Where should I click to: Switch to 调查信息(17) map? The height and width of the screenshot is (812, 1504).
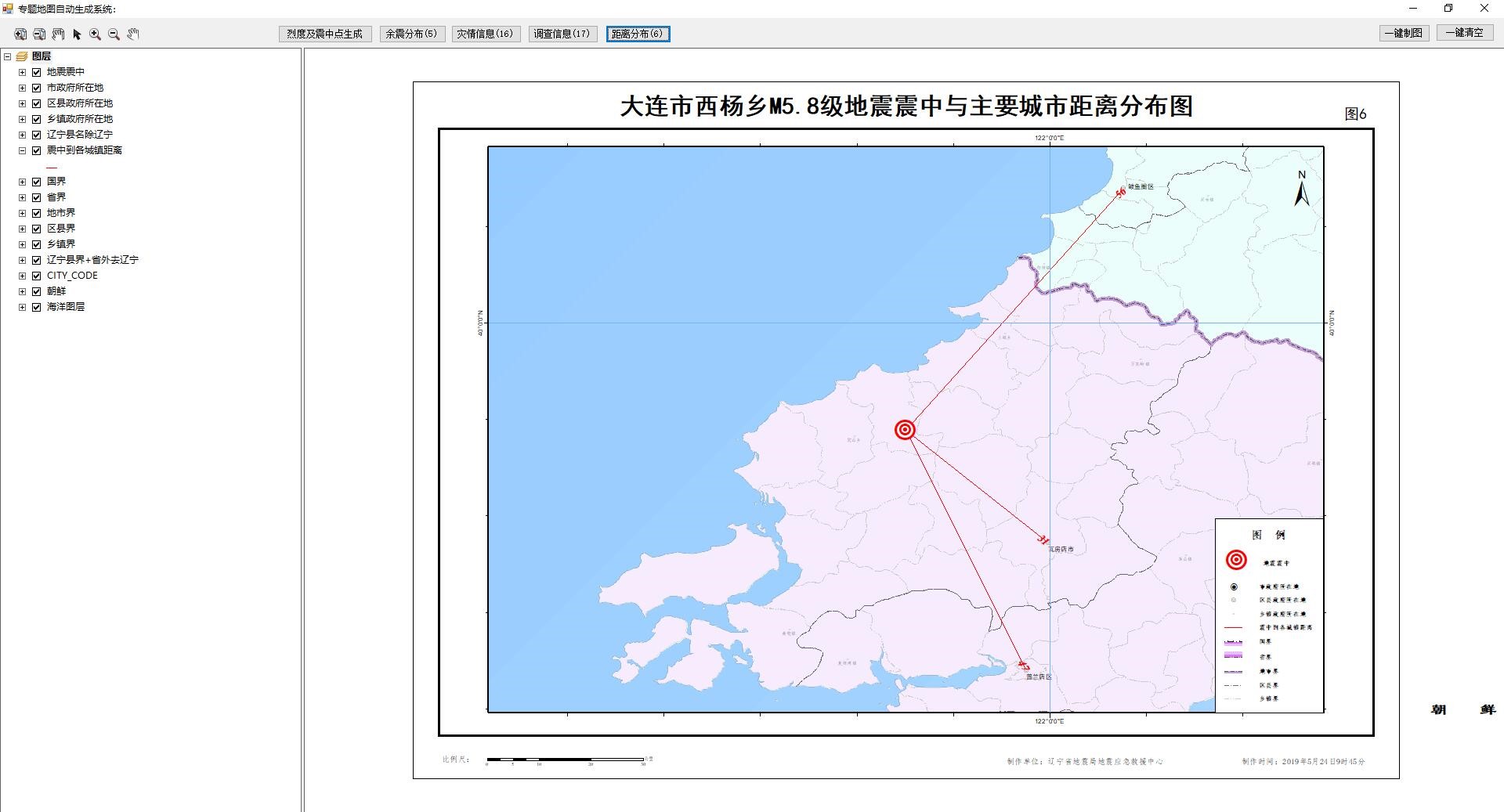(562, 34)
